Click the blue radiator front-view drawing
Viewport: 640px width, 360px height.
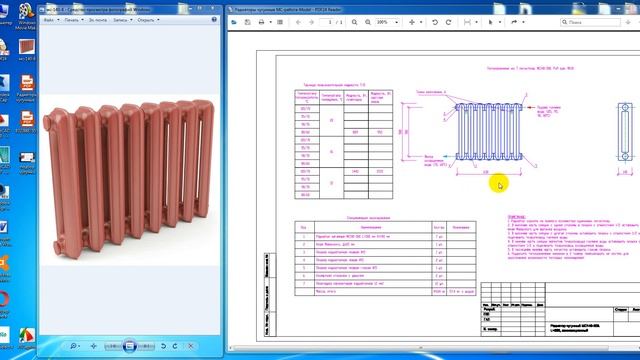tap(489, 131)
